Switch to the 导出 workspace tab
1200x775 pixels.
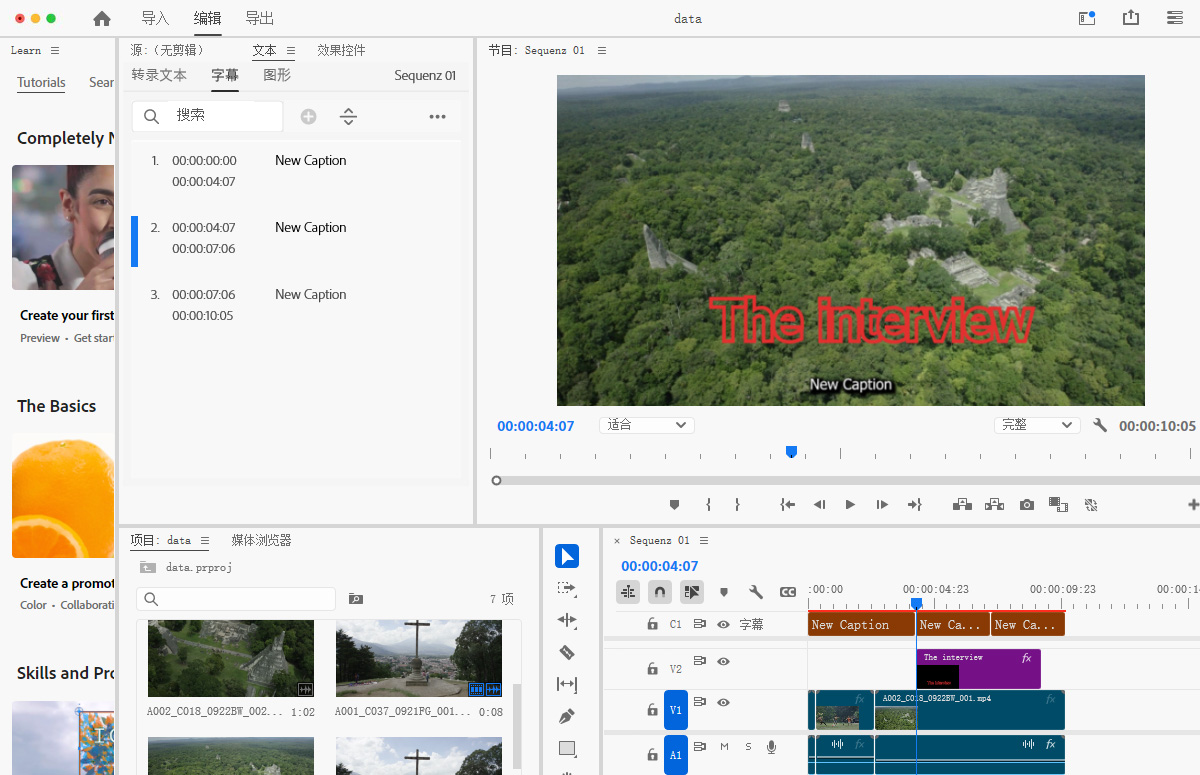259,18
